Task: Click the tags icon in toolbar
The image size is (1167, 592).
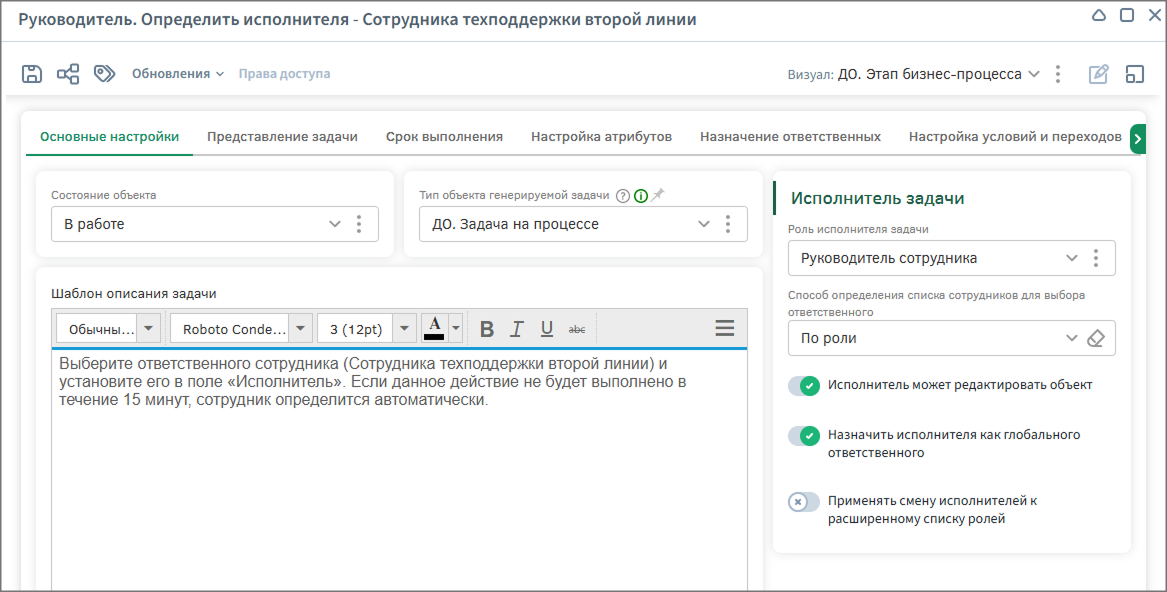Action: (104, 73)
